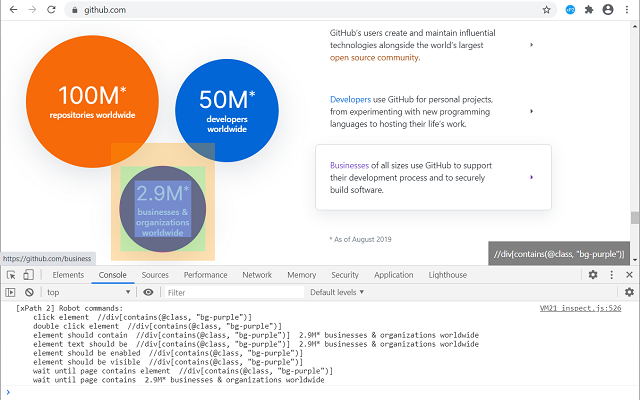Screen dimensions: 640x400
Task: Click the 'Businesses' link
Action: 349,166
